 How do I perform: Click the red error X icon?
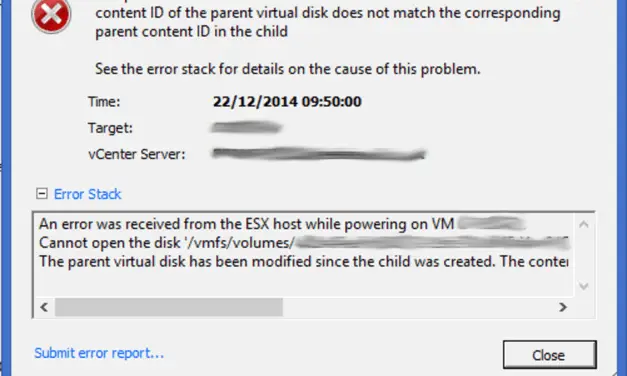click(51, 15)
